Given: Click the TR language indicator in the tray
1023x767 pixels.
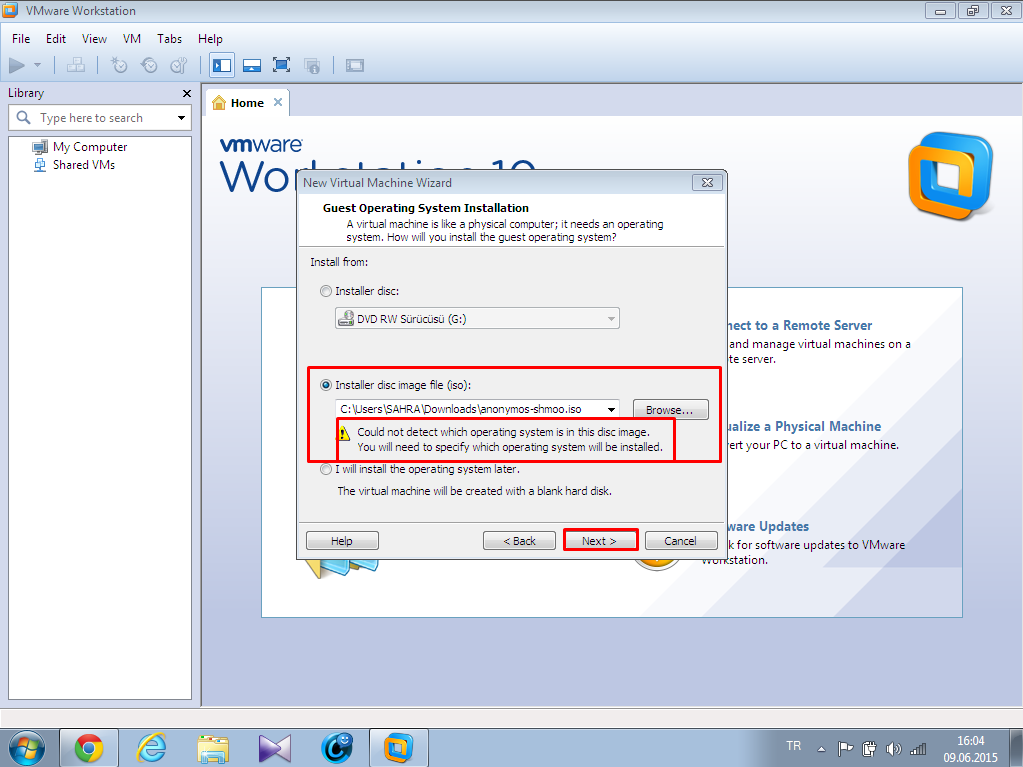Looking at the screenshot, I should (x=793, y=745).
